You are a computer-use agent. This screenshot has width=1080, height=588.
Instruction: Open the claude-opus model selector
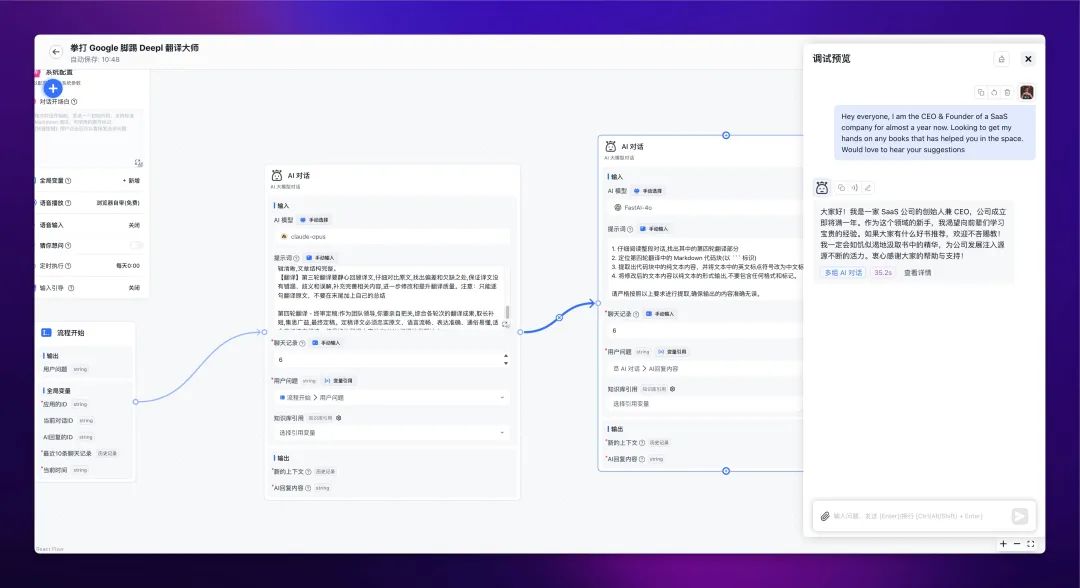(x=391, y=236)
